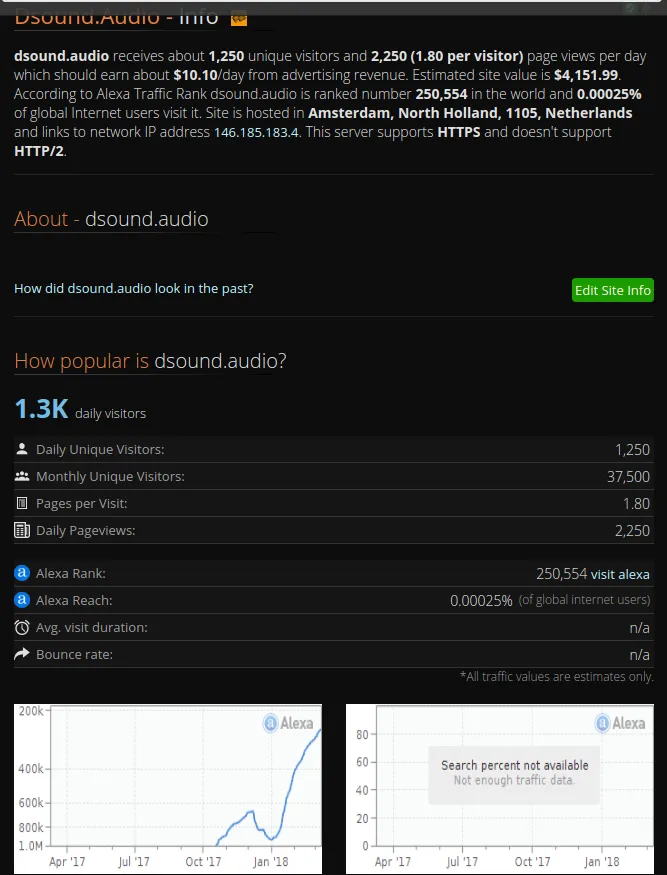Viewport: 667px width, 875px height.
Task: Click the Daily Unique Visitors value 1,250 in table
Action: click(x=632, y=450)
